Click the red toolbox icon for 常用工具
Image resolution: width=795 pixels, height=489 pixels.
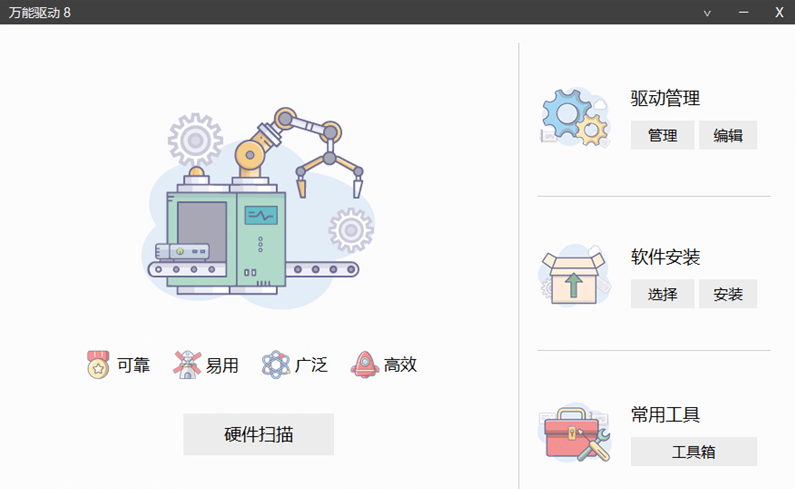point(575,434)
